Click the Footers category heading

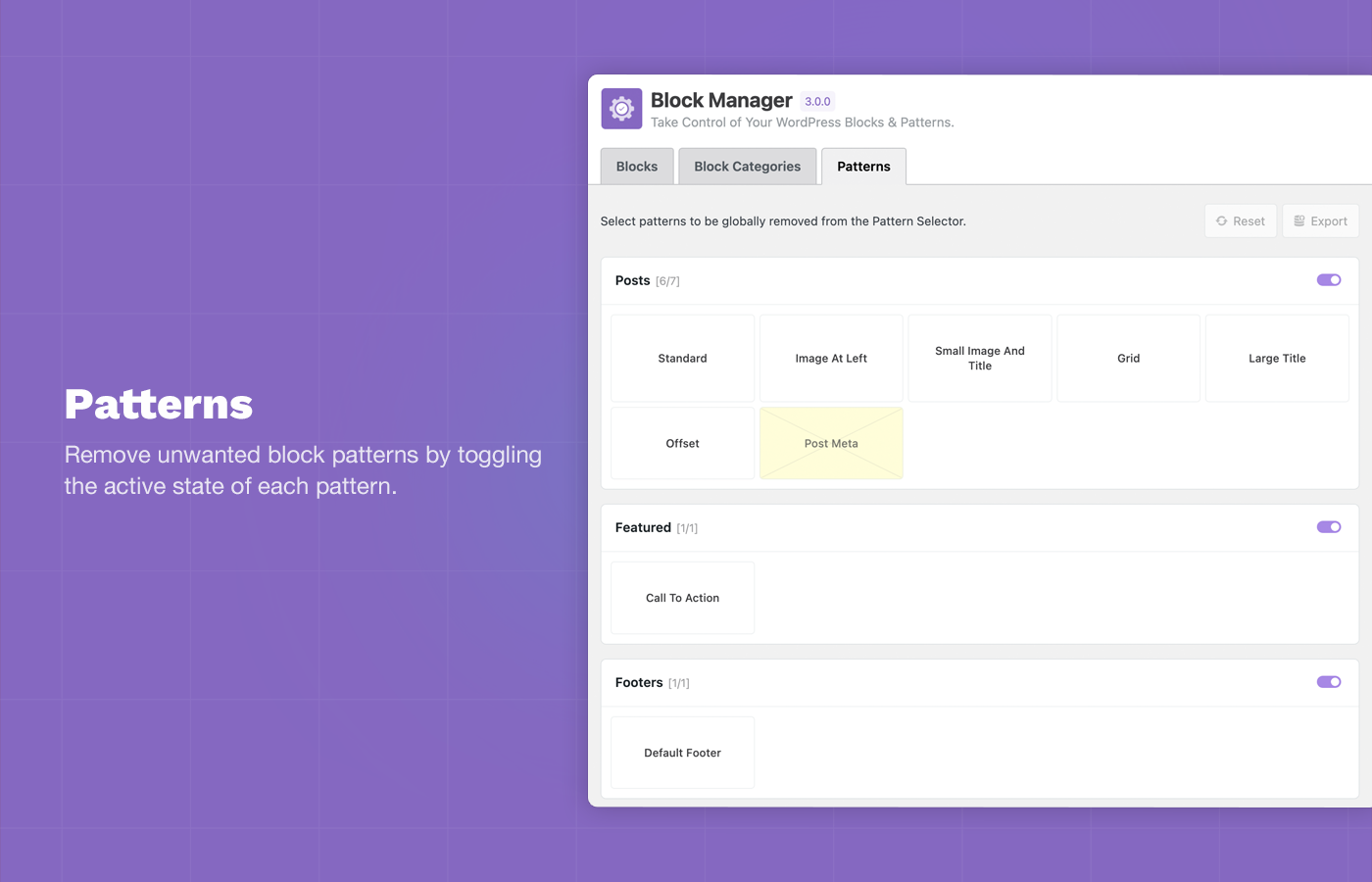[x=639, y=682]
